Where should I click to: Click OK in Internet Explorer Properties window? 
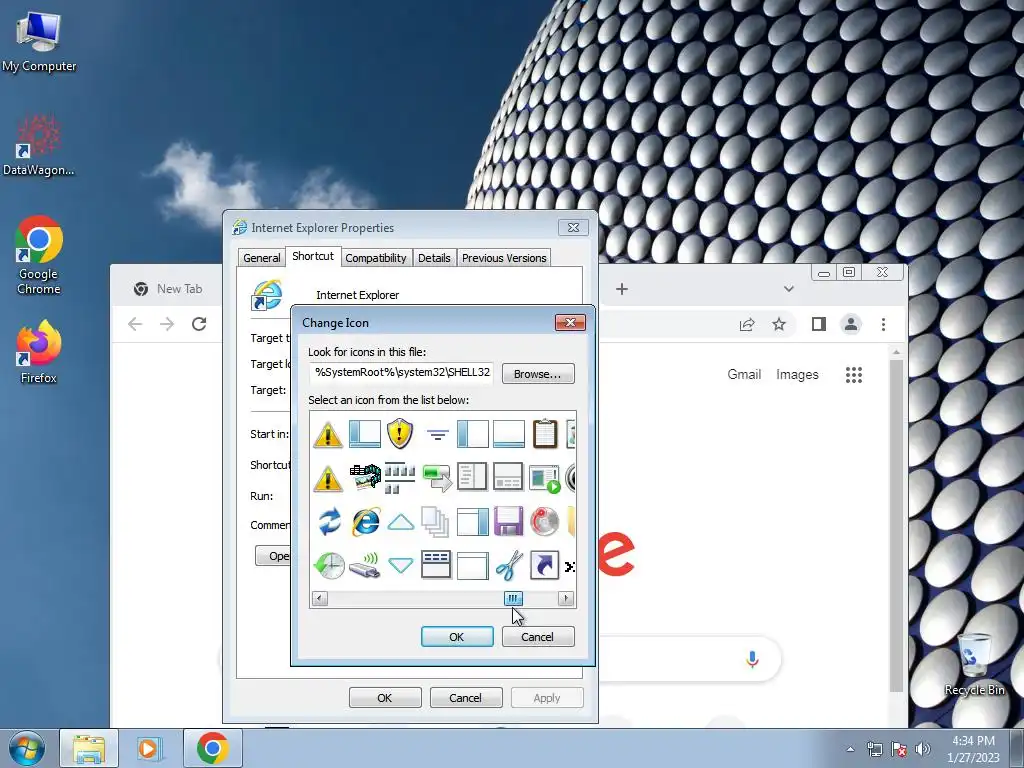point(385,697)
